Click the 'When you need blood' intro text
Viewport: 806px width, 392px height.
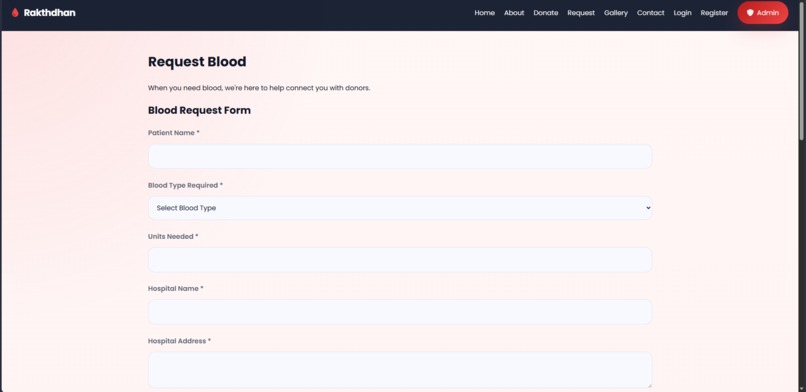[x=259, y=88]
